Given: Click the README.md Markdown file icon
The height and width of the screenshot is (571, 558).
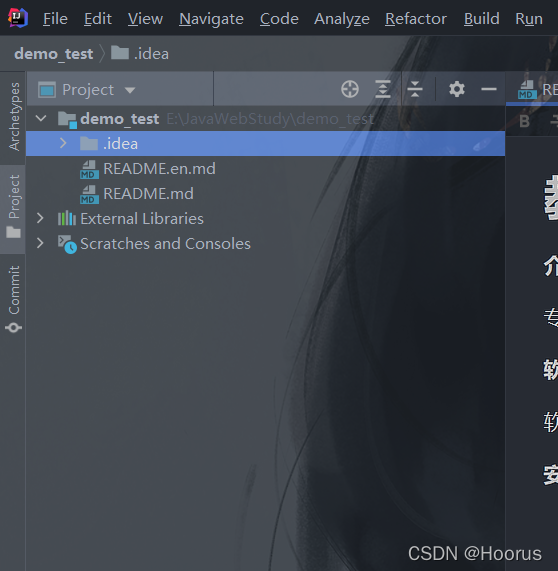Looking at the screenshot, I should (89, 194).
